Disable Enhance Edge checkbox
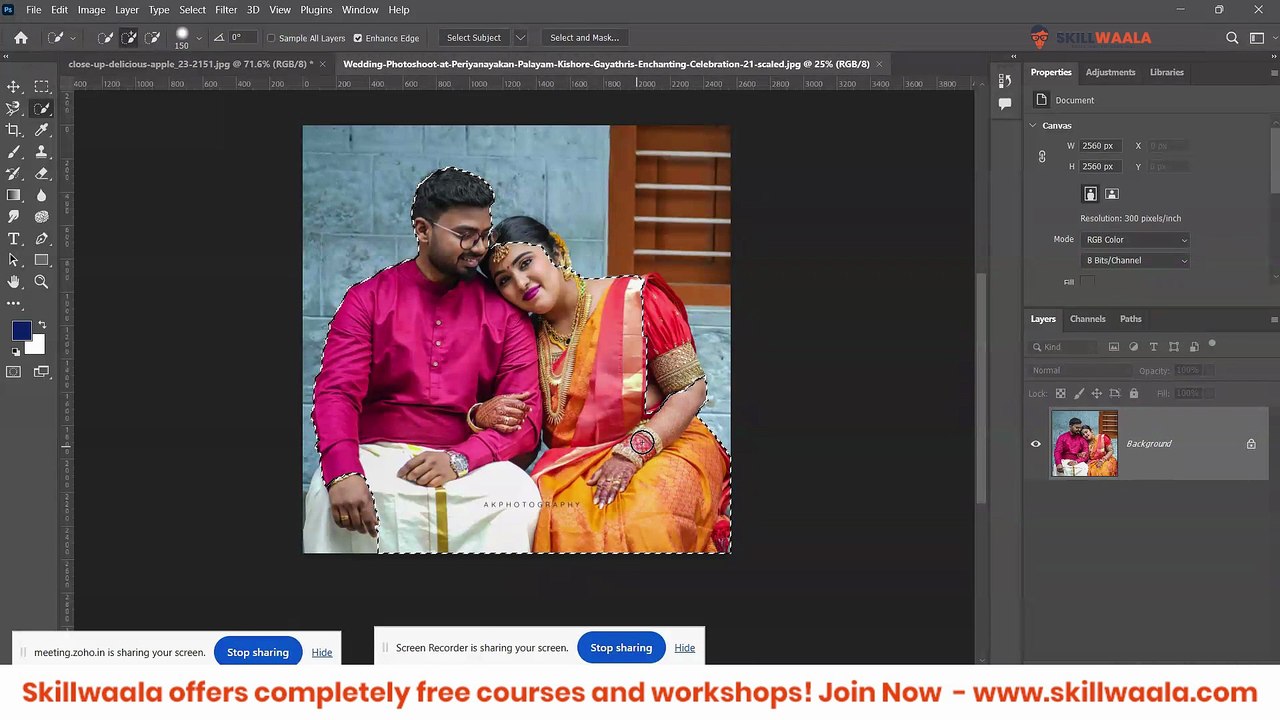The image size is (1280, 720). tap(357, 38)
